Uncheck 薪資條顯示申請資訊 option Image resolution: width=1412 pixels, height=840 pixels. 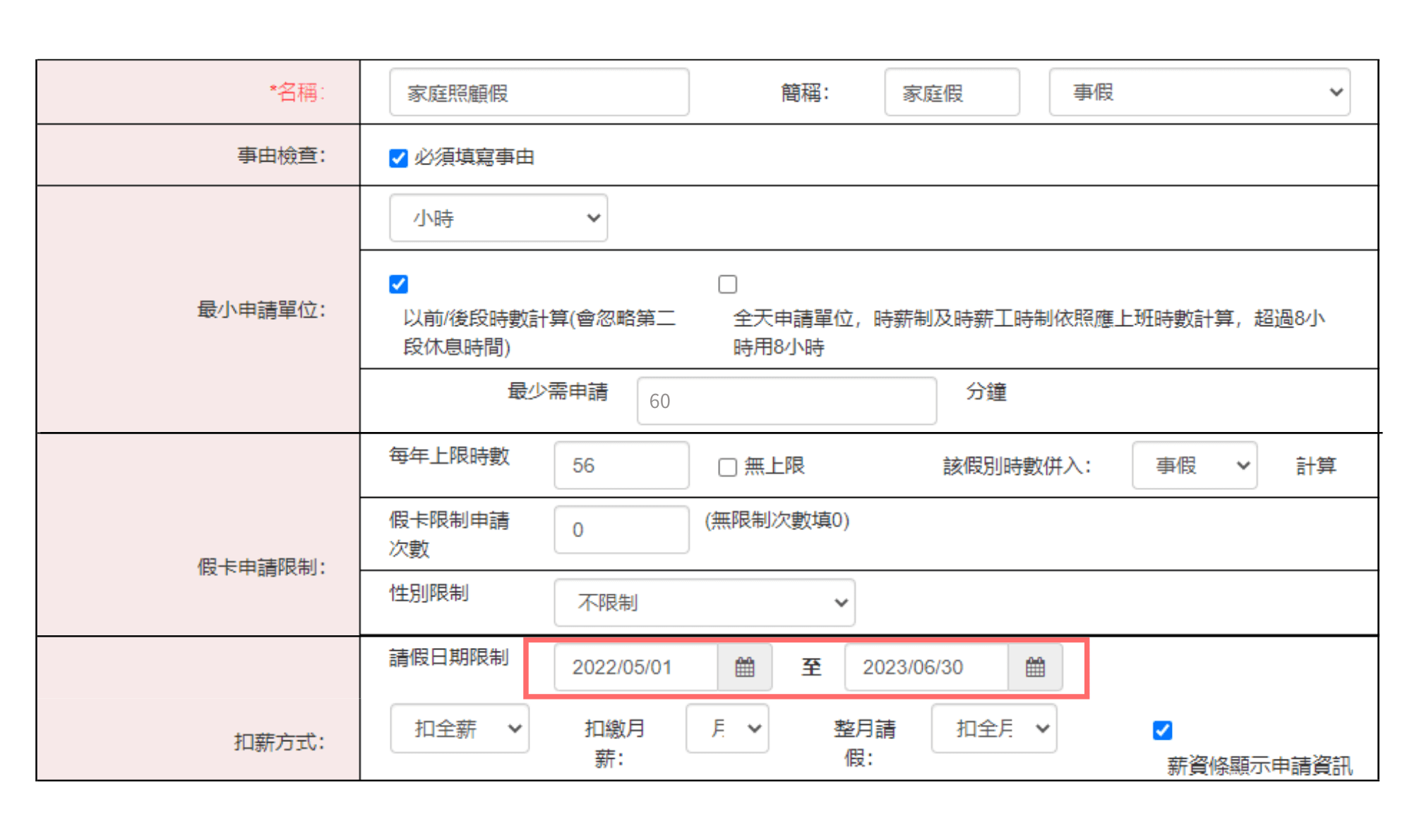click(1162, 731)
